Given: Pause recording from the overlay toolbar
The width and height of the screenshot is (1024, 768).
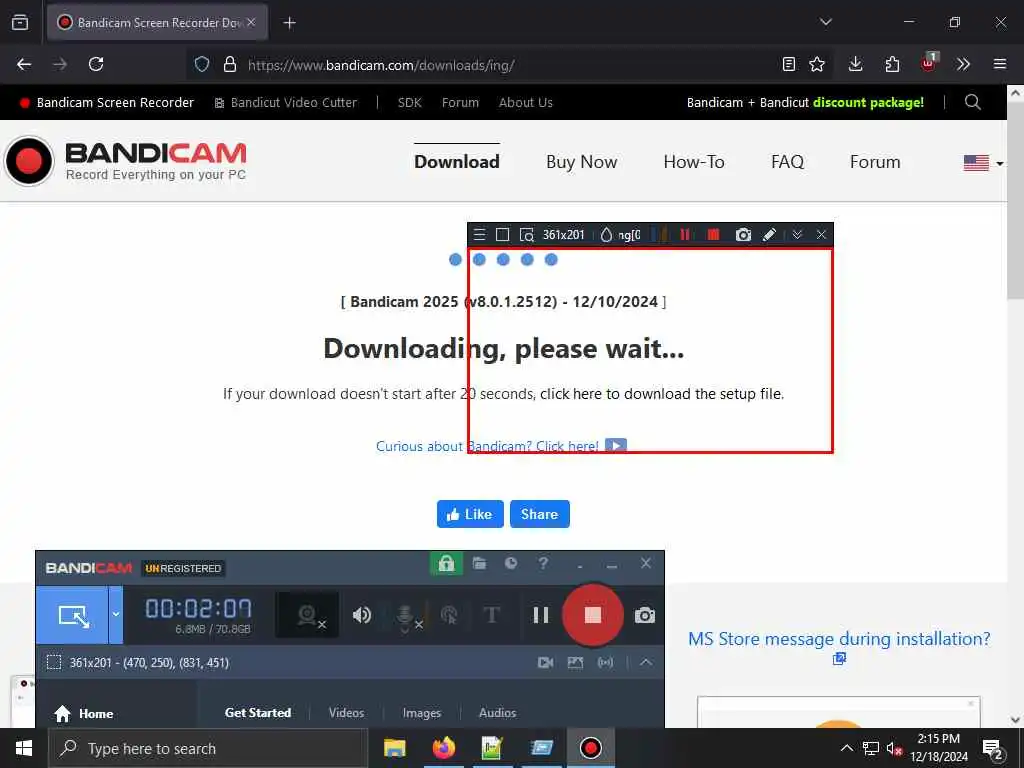Looking at the screenshot, I should point(685,234).
